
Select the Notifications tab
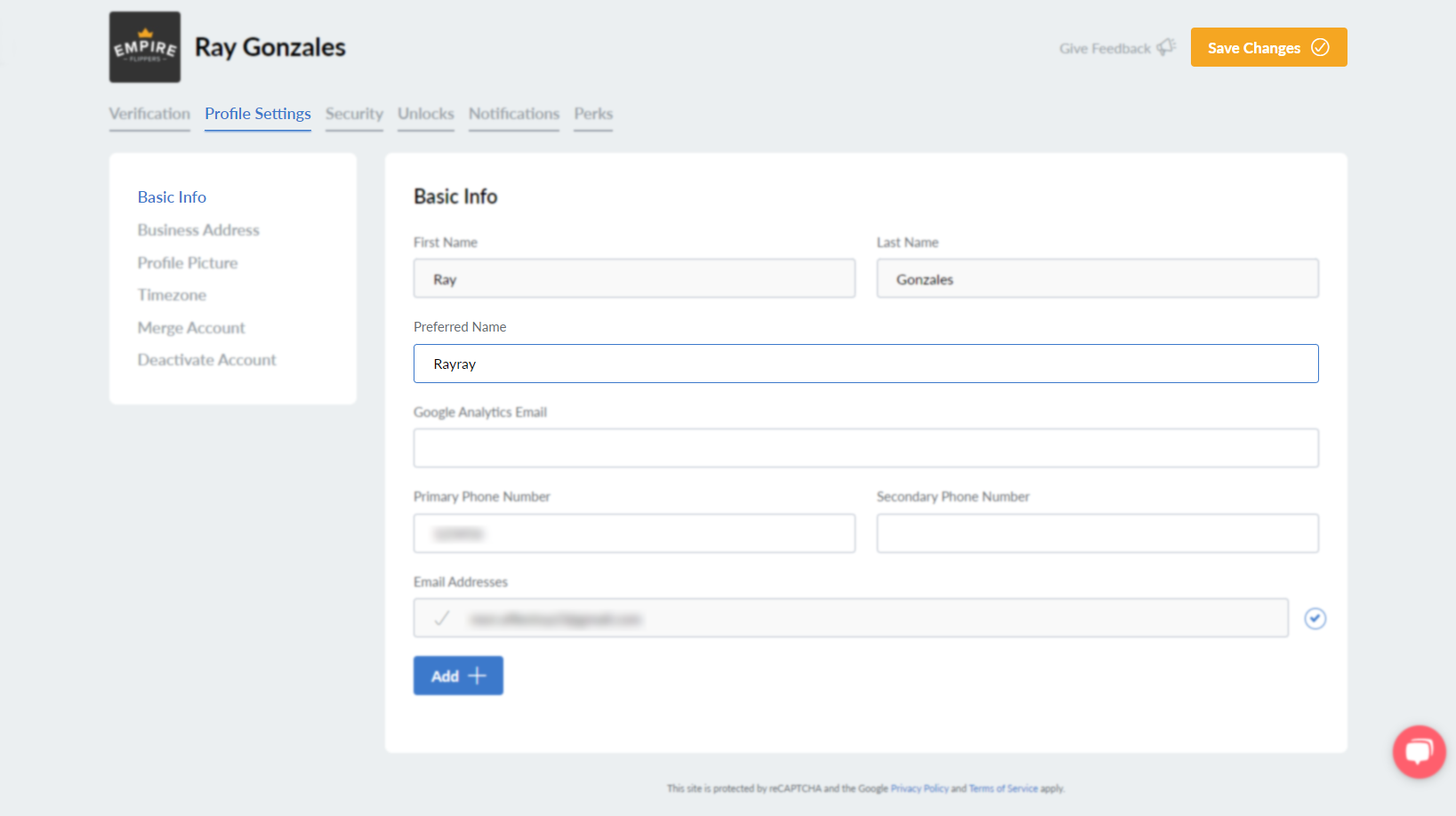pos(514,114)
